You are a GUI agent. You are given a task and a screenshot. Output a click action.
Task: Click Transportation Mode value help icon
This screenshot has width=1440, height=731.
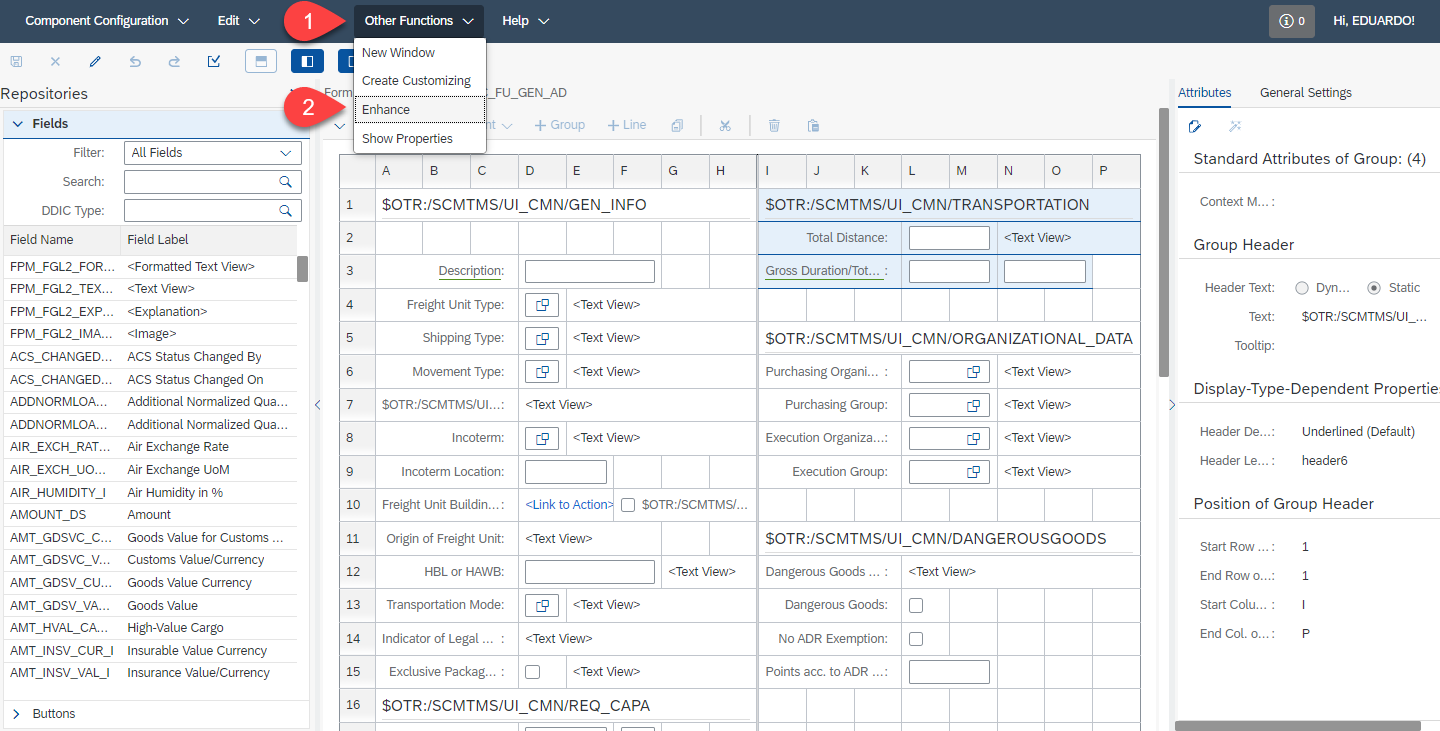pos(542,605)
